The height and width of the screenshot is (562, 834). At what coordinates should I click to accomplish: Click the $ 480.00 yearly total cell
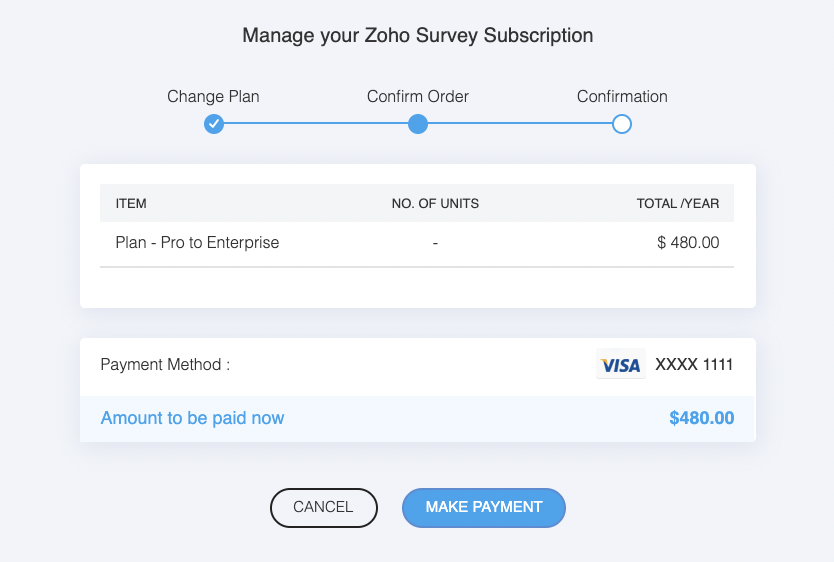click(x=688, y=242)
